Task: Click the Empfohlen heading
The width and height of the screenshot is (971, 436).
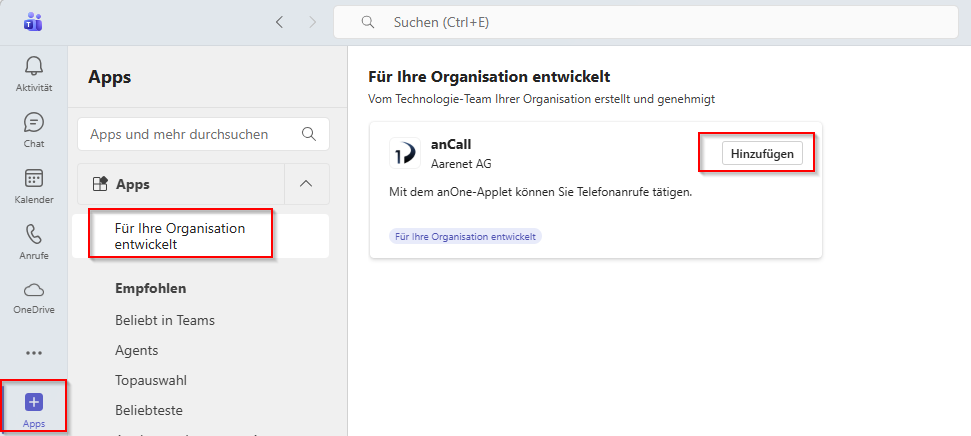Action: (150, 288)
